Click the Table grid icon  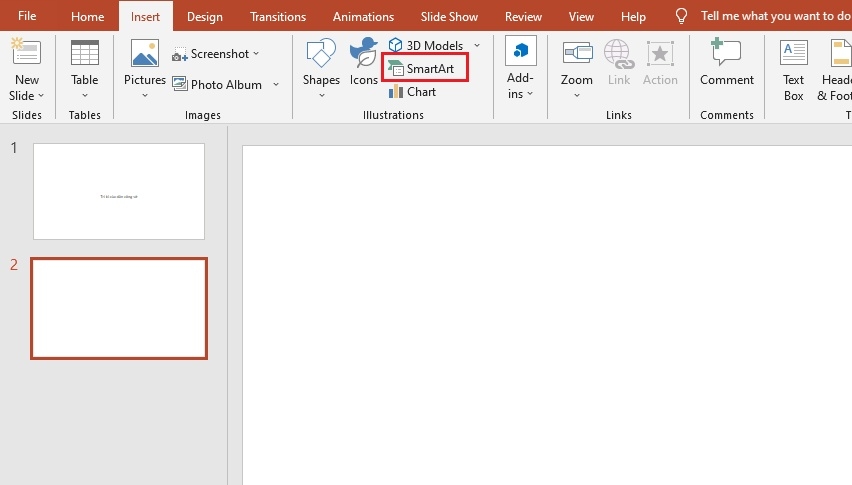(x=85, y=53)
